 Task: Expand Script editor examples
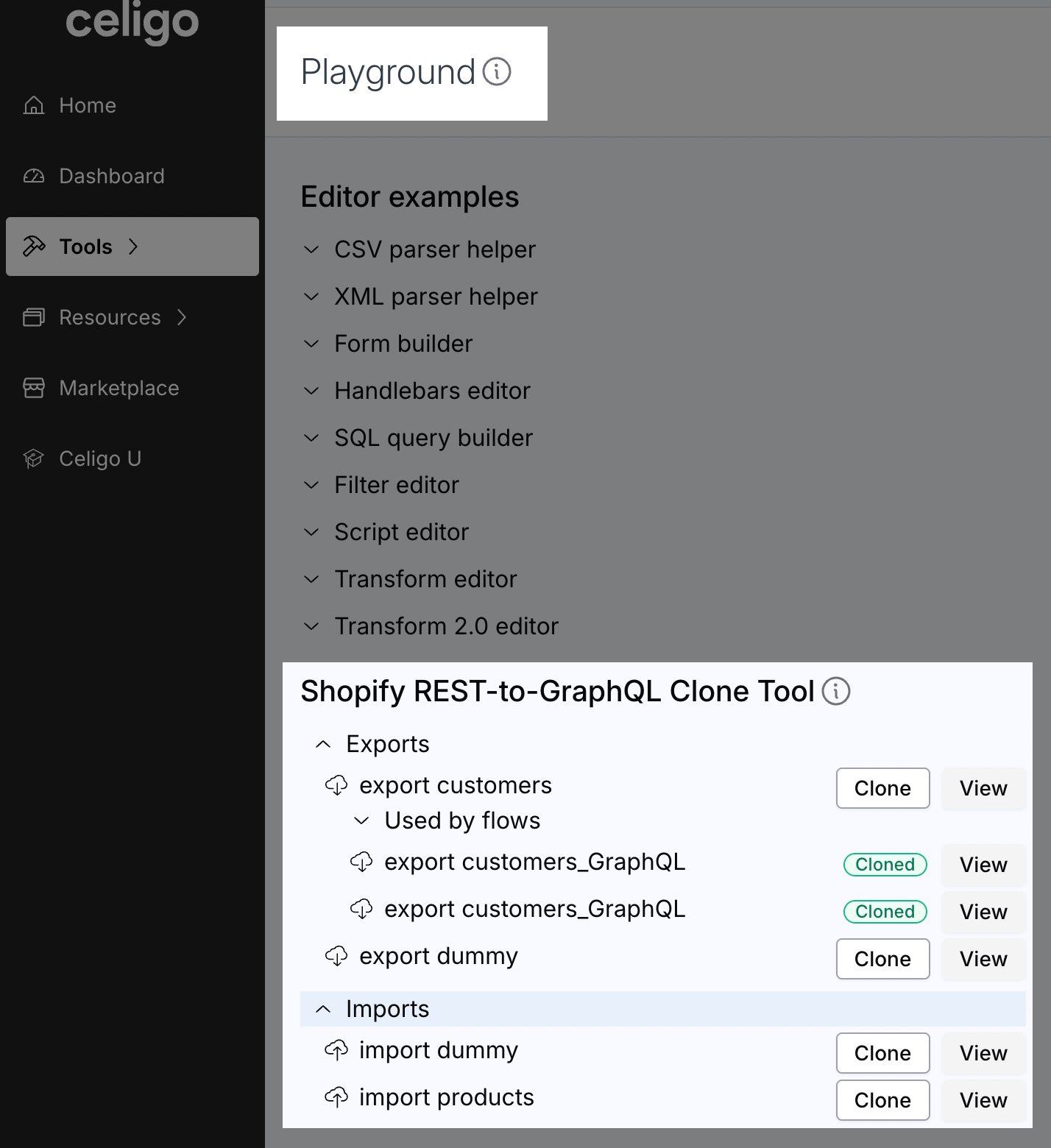point(311,532)
